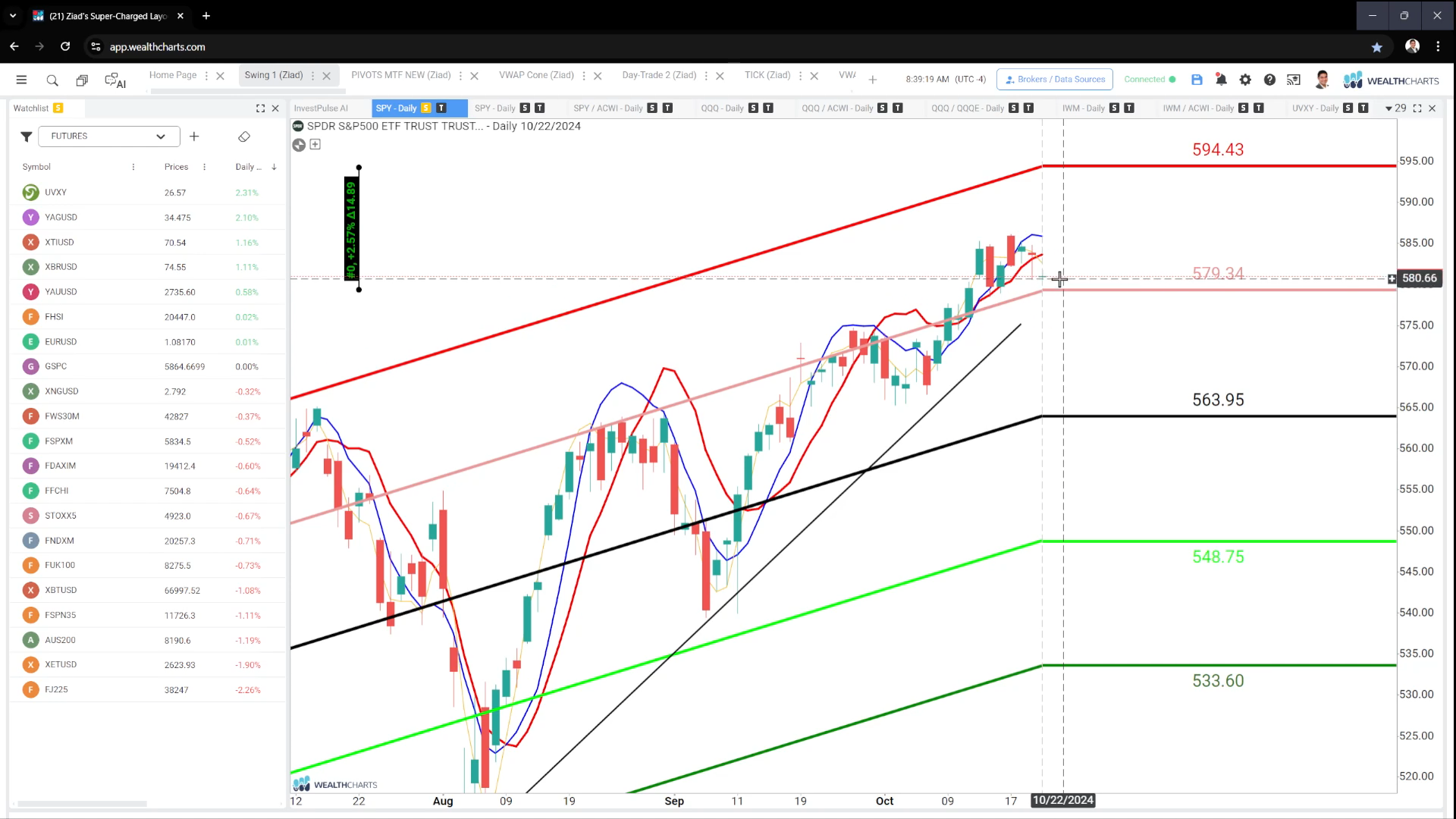Click the price axis plus marker at 580.66
This screenshot has width=1456, height=819.
[1392, 278]
